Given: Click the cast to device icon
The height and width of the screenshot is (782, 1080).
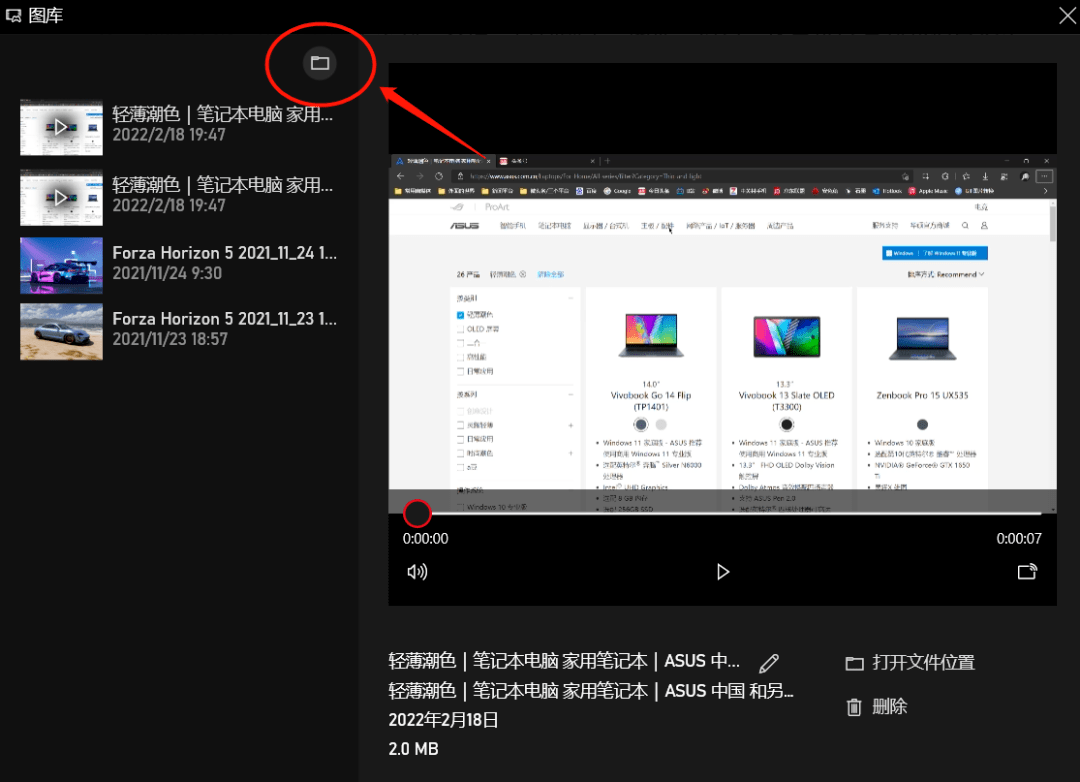Looking at the screenshot, I should pyautogui.click(x=1027, y=572).
